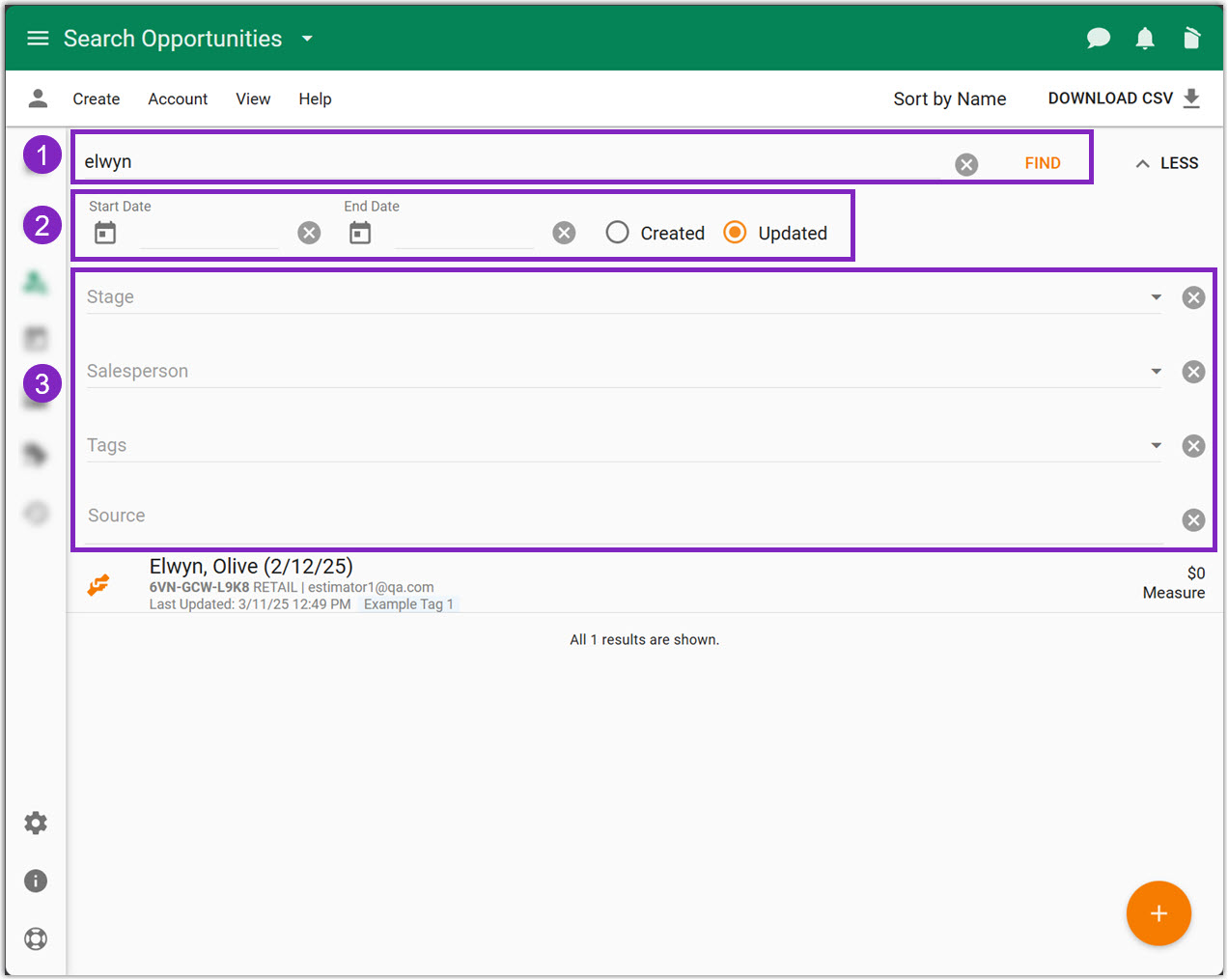
Task: Open the Create menu
Action: coord(97,98)
